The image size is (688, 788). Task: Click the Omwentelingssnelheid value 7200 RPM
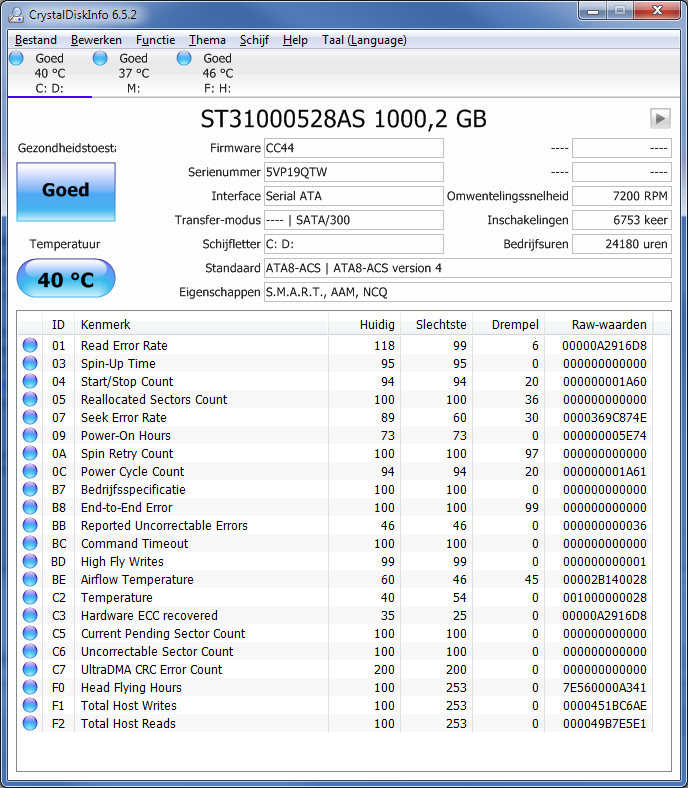(x=622, y=196)
